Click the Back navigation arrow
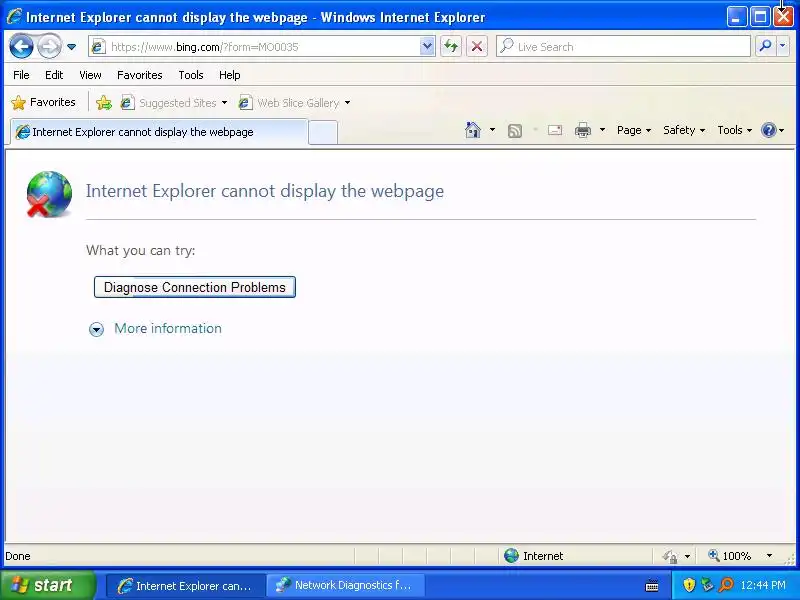800x600 pixels. 21,47
